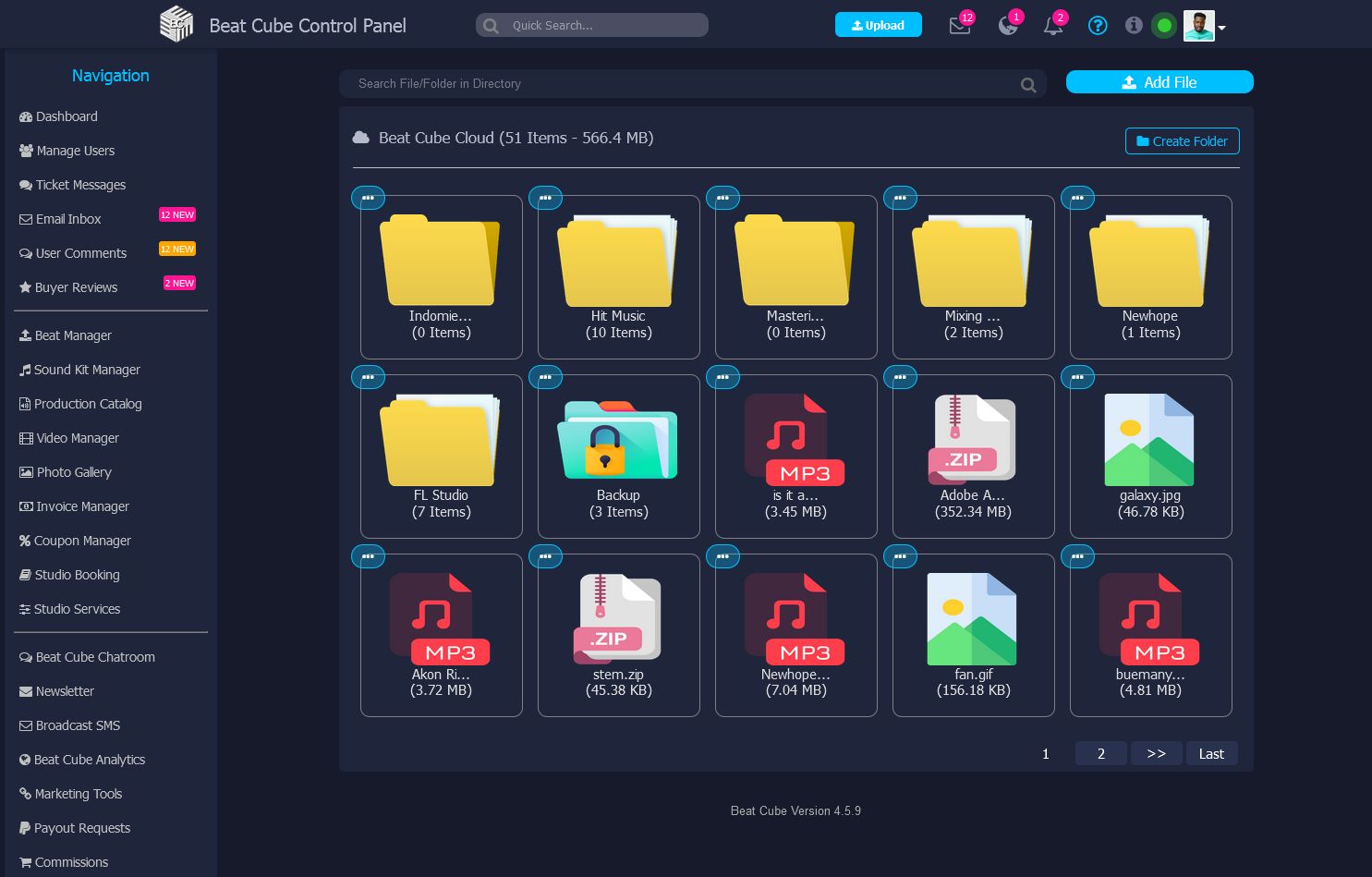Screen dimensions: 1372x877
Task: Open options menu for galaxy.jpg file
Action: [1077, 377]
